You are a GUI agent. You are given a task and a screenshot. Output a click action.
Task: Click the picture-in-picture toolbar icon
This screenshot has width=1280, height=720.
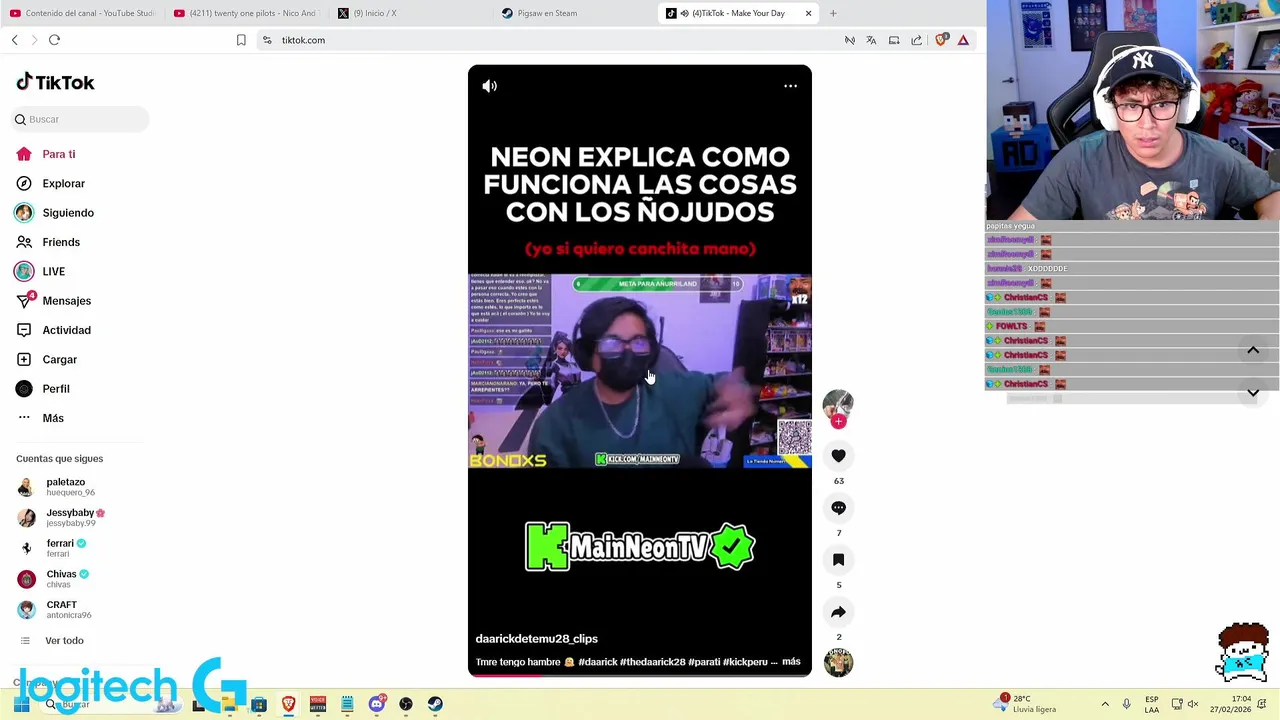click(x=894, y=40)
